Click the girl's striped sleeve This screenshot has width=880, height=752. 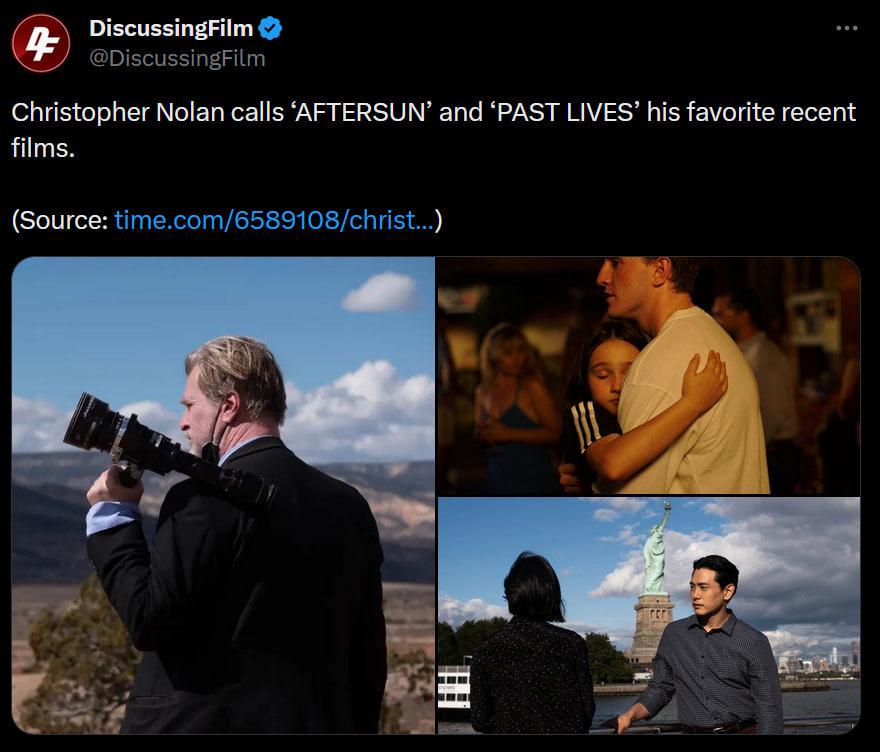pyautogui.click(x=589, y=427)
